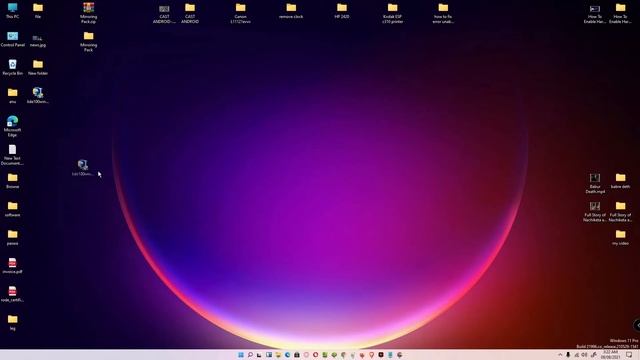Open the network status tray icon
Image resolution: width=640 pixels, height=360 pixels.
576,355
